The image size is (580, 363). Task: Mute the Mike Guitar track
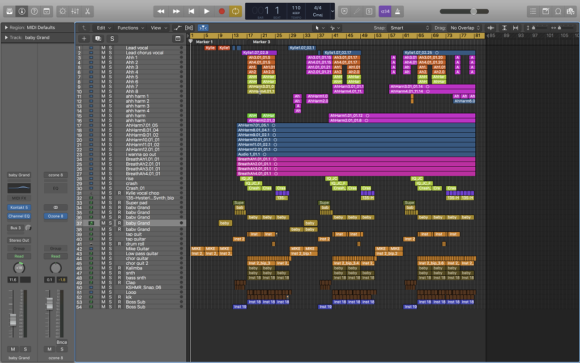pos(103,249)
